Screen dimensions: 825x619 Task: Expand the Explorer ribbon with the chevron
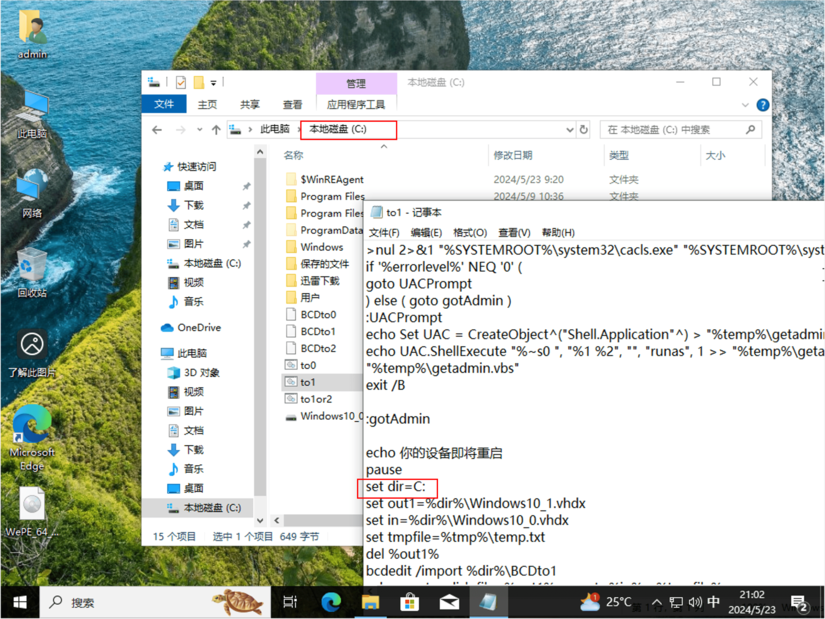[744, 105]
